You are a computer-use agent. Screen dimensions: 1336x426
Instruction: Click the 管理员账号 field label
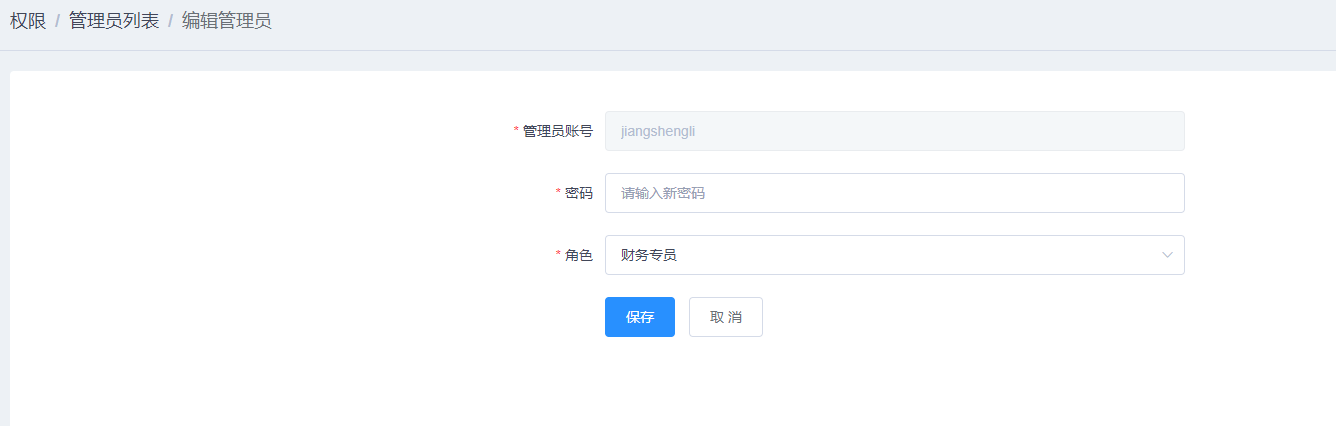[557, 131]
